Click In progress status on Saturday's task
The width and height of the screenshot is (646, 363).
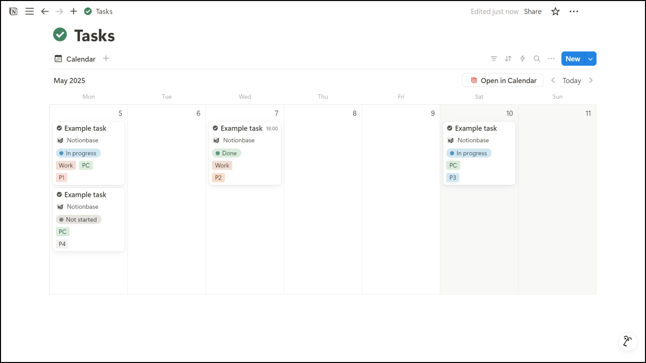[x=469, y=153]
